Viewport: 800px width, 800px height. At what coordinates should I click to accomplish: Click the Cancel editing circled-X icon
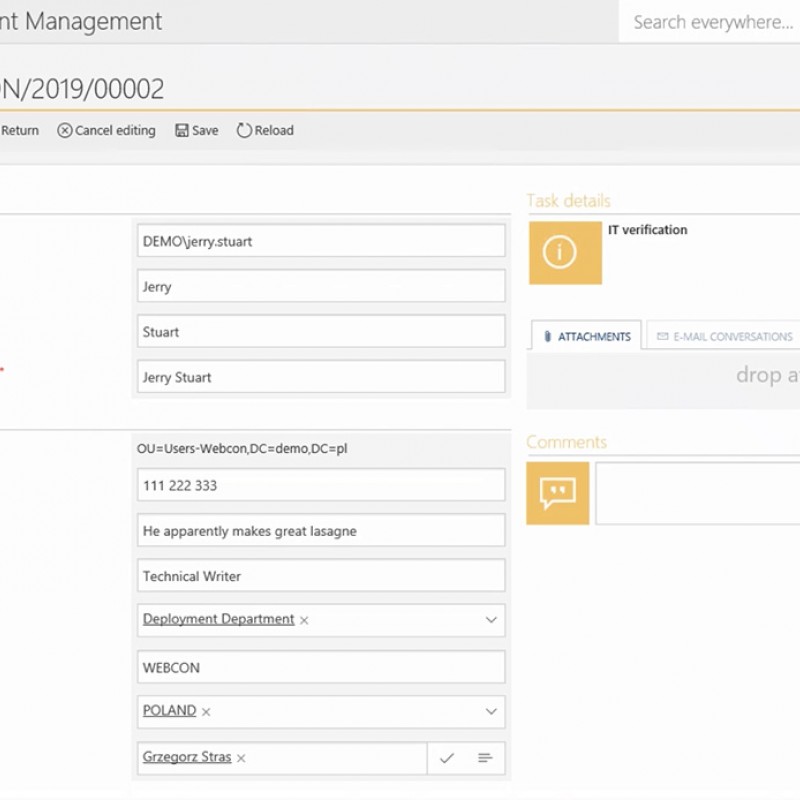[65, 130]
